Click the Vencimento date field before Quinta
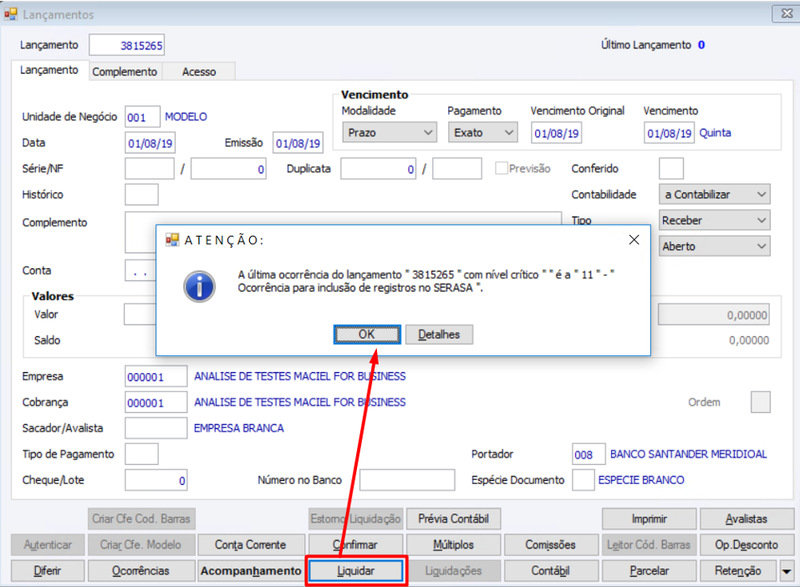This screenshot has height=587, width=800. [669, 133]
